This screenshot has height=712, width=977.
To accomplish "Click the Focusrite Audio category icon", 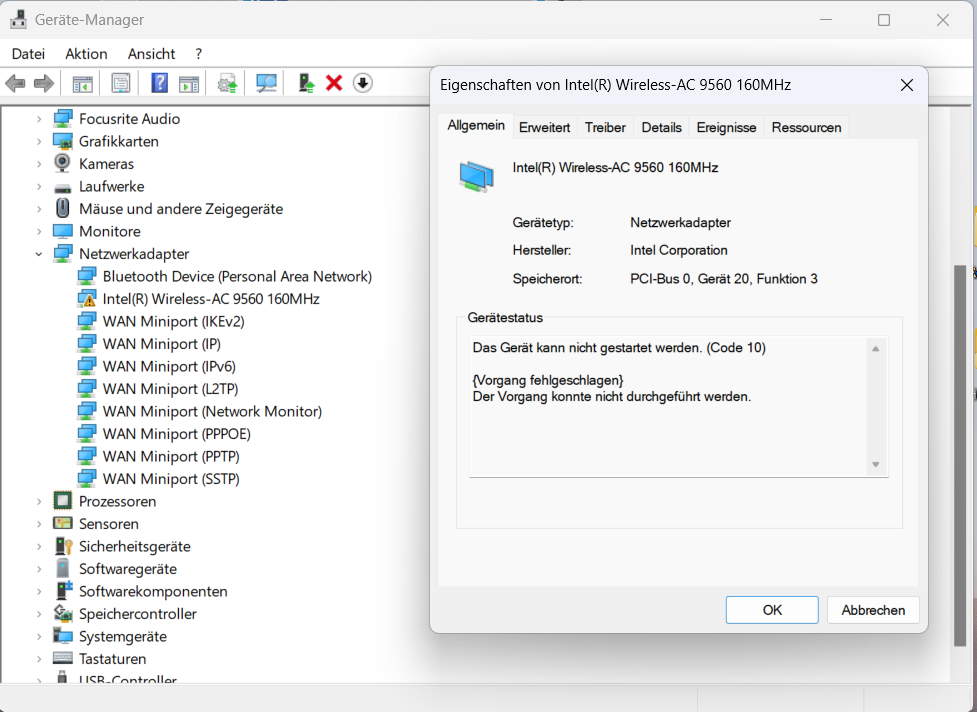I will click(63, 118).
